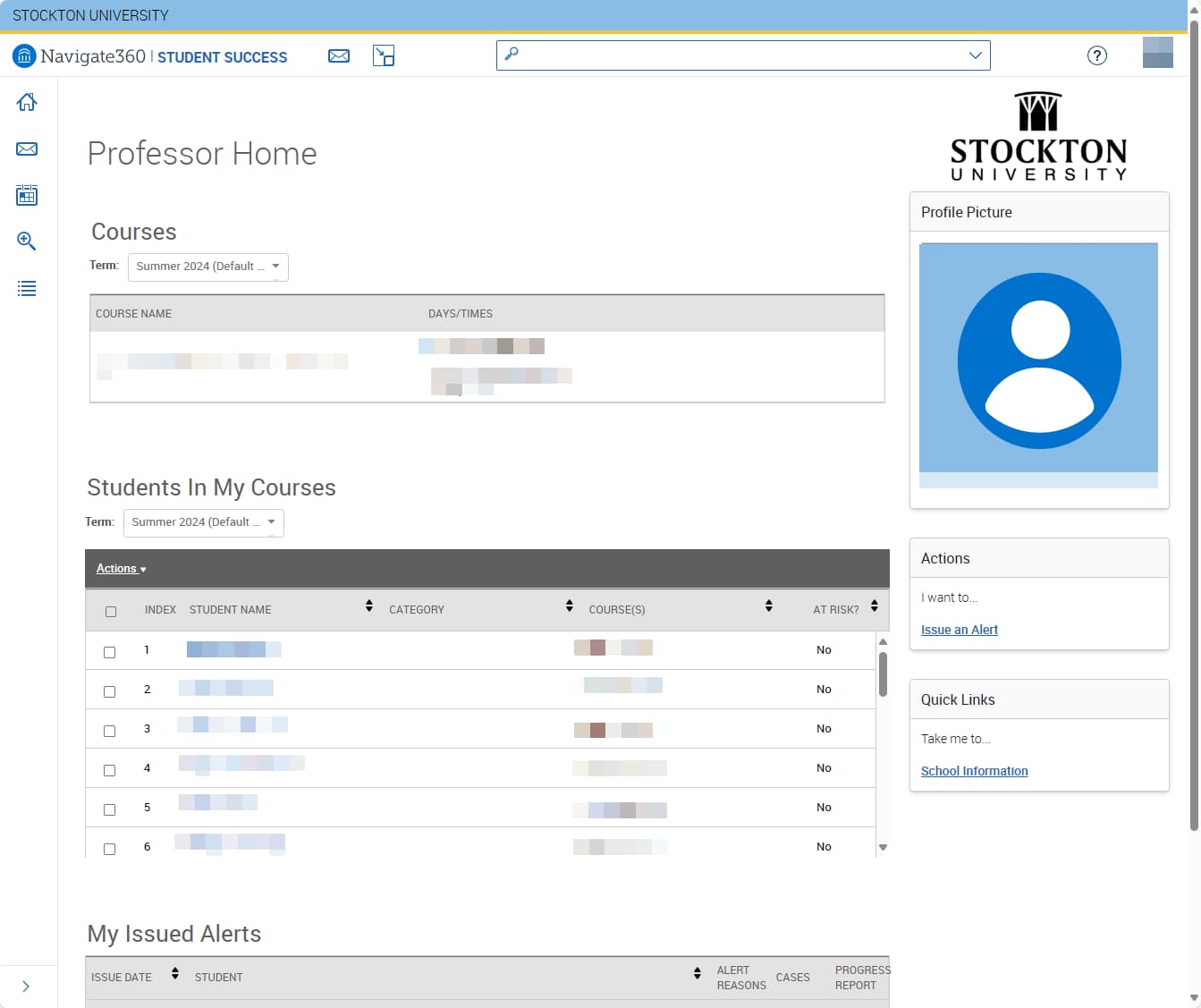Sort issued alerts by Issue Date arrows
Image resolution: width=1201 pixels, height=1008 pixels.
coord(175,973)
